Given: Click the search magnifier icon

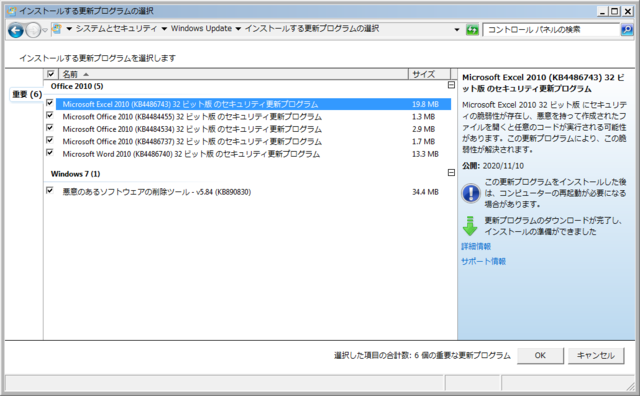Looking at the screenshot, I should pos(627,30).
